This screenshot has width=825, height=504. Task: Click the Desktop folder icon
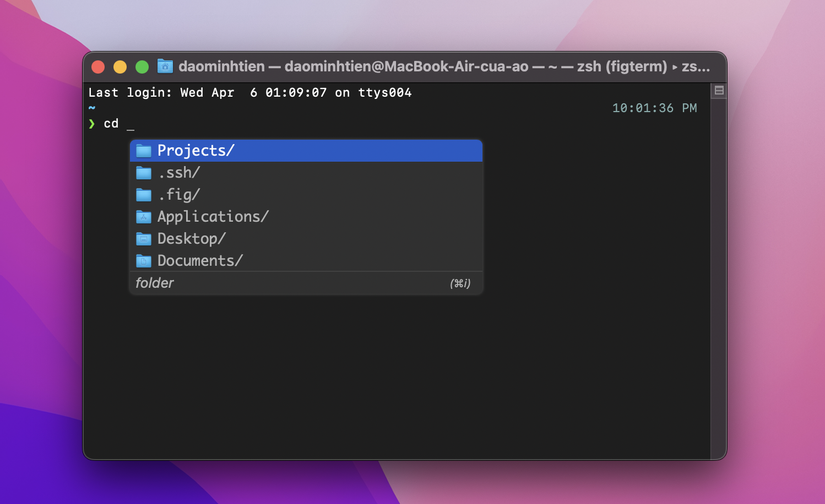tap(144, 239)
